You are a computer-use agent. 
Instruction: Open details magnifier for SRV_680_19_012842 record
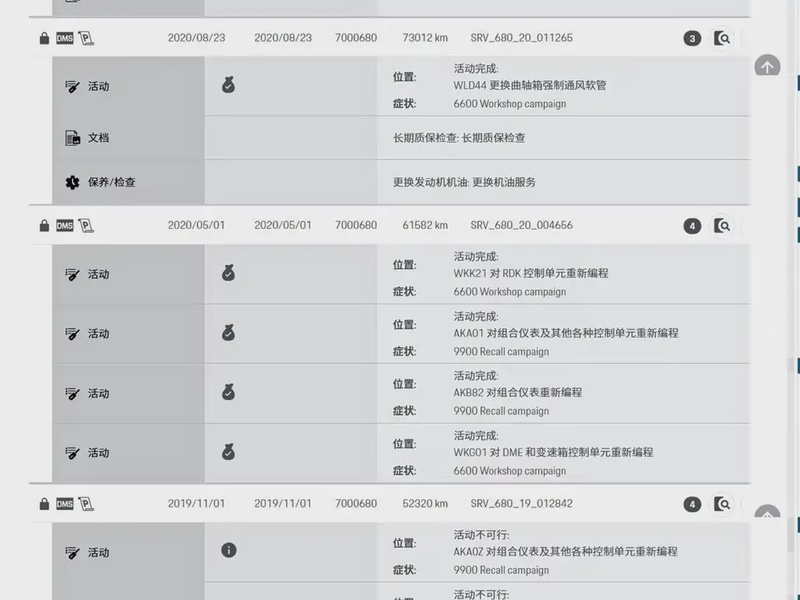coord(722,505)
